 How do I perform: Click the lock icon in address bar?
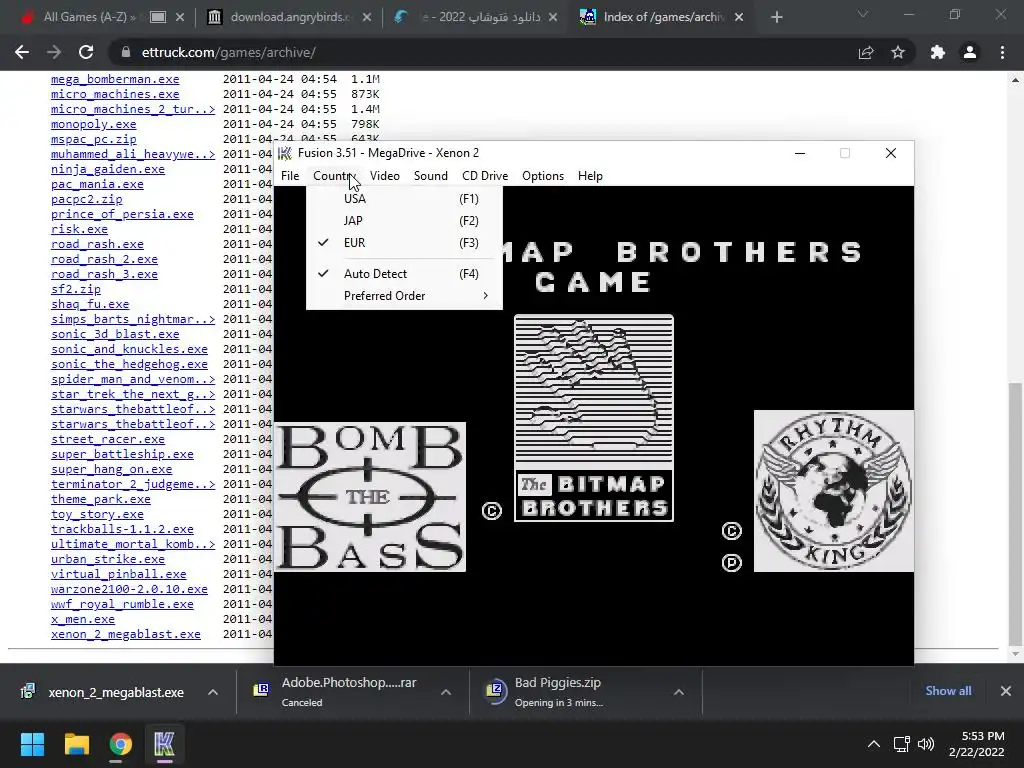126,52
